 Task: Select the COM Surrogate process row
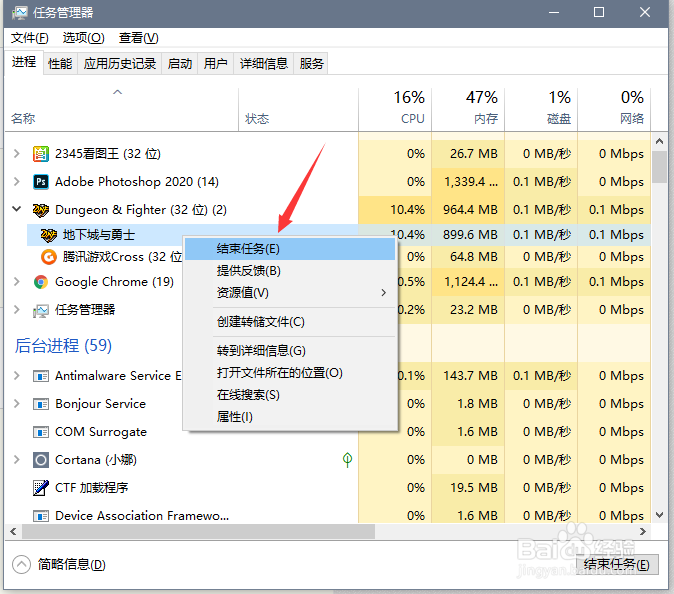click(328, 432)
